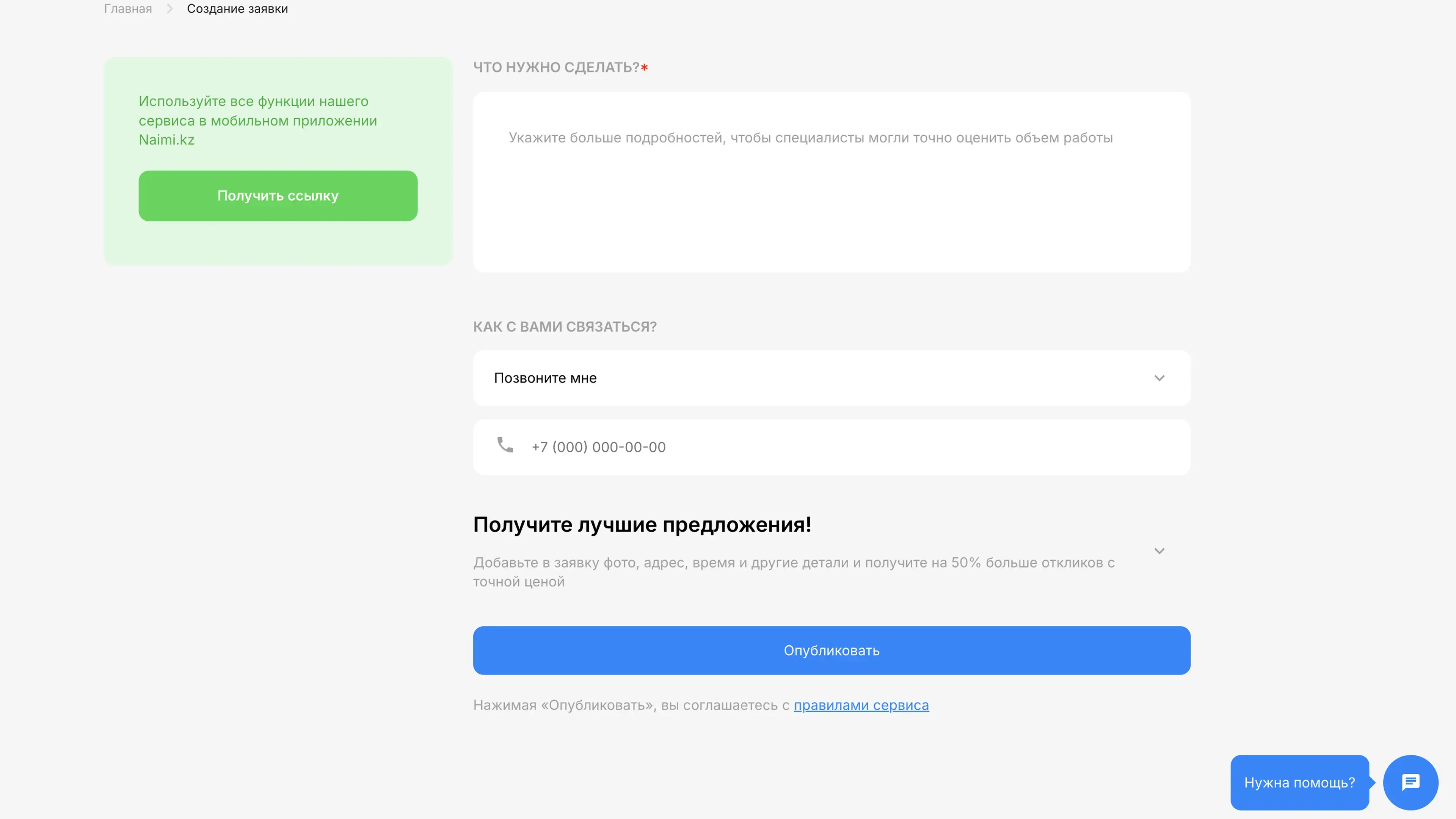Click the breadcrumb arrow separator

point(169,8)
